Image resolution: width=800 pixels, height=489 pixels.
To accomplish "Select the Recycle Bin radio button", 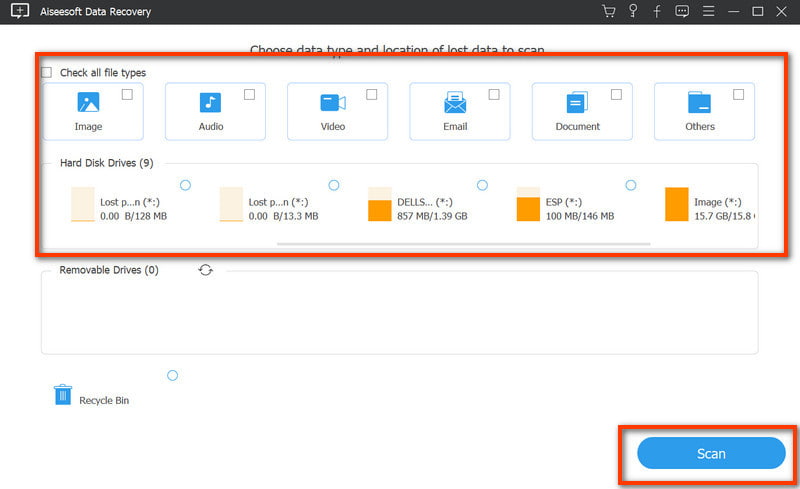I will 172,376.
